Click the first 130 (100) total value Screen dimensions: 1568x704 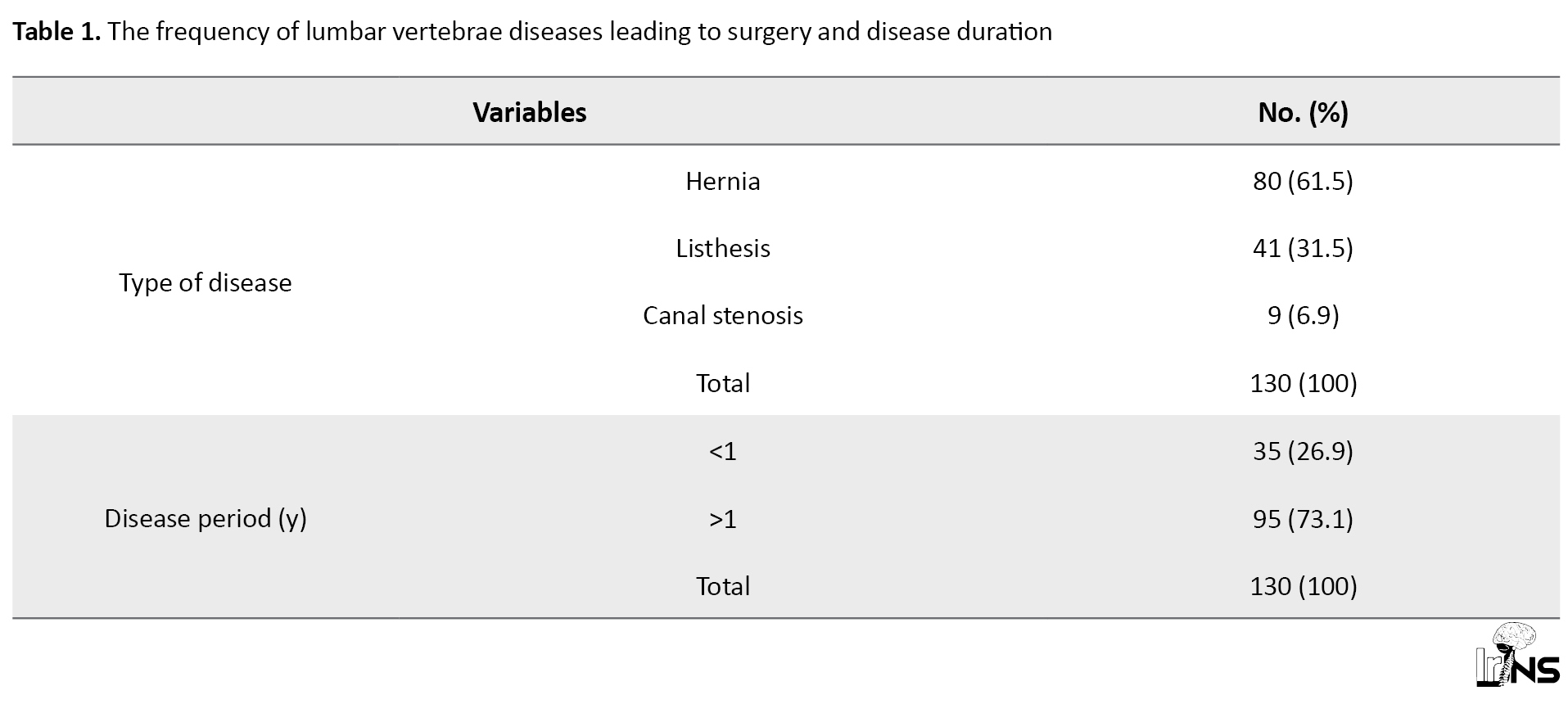(x=1303, y=383)
